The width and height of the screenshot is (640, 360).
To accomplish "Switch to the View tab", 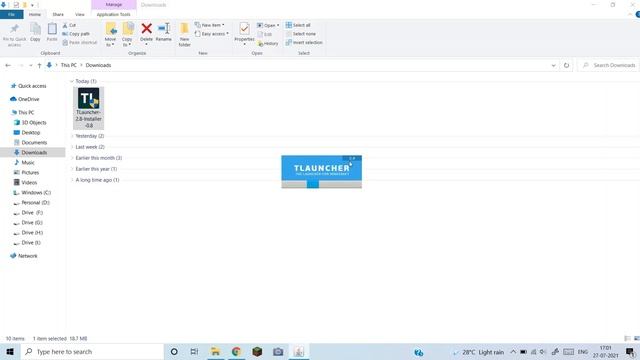I will 80,15.
